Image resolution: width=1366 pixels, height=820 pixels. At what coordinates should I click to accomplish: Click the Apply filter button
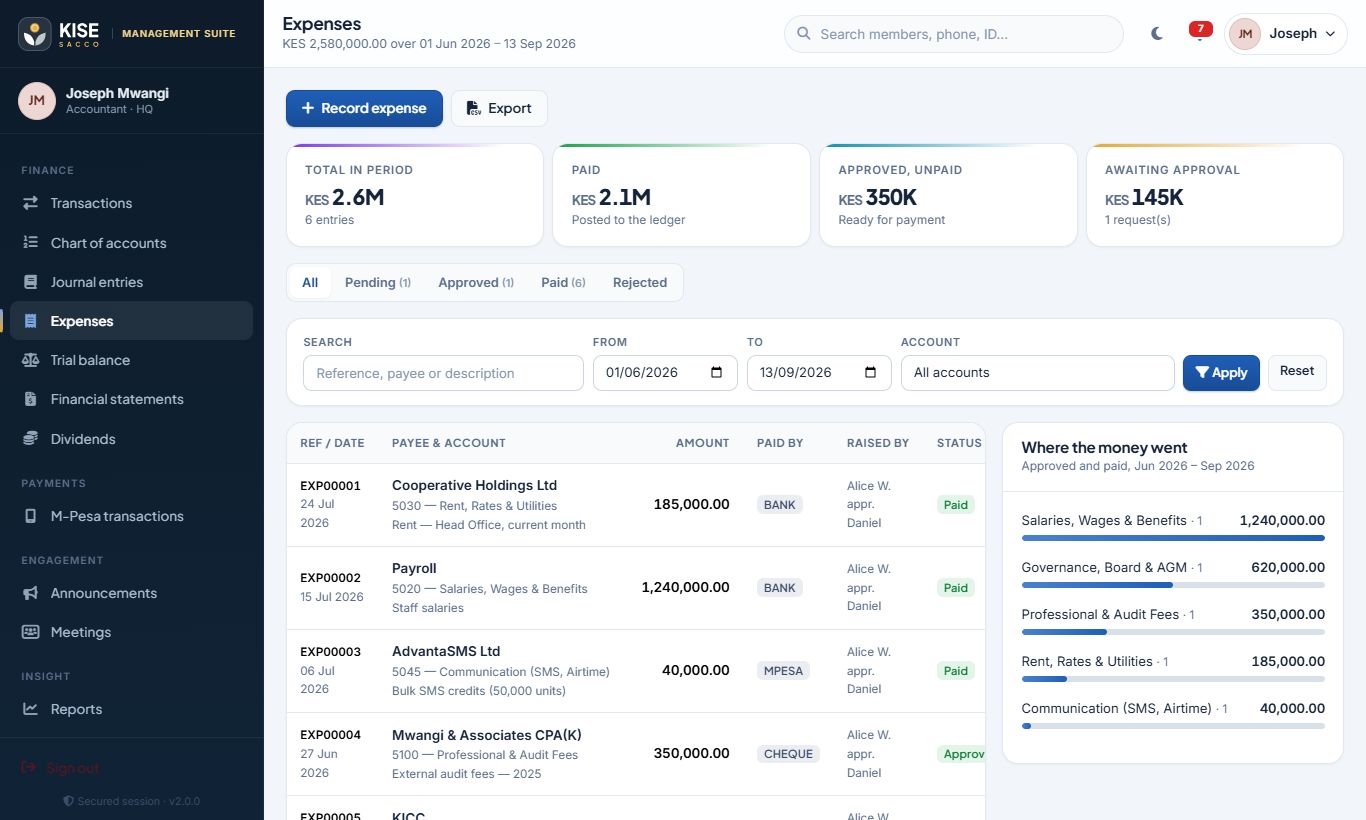point(1221,373)
